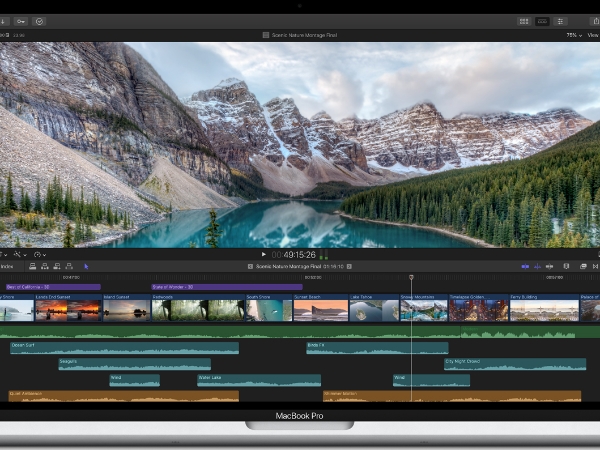Open the transitions browser icon
Viewport: 600px width, 450px height.
click(x=595, y=266)
